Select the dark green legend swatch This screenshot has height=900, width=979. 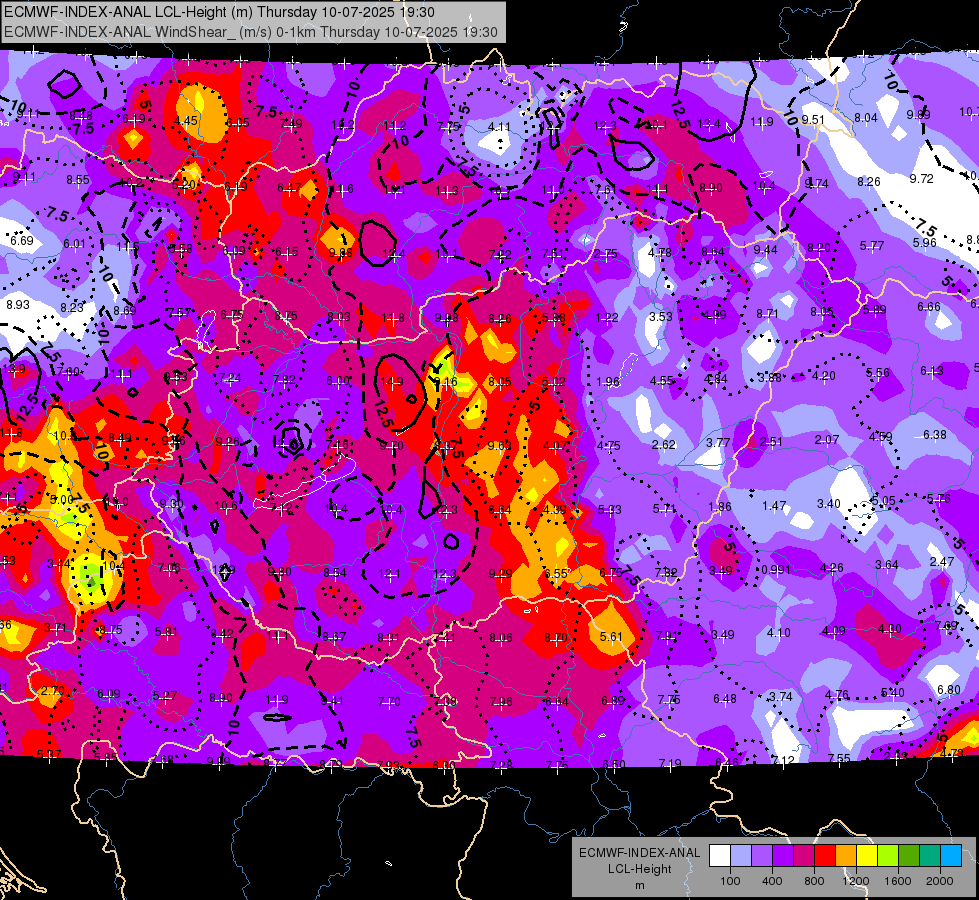[908, 856]
